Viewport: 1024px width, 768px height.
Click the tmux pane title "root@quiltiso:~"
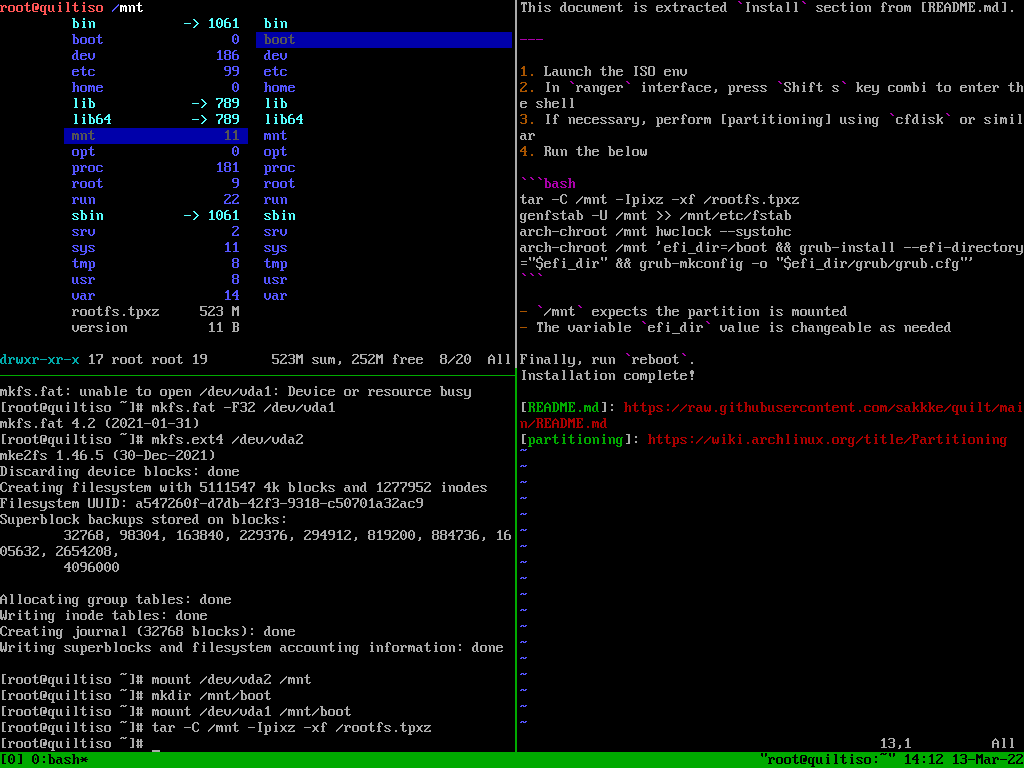coord(827,760)
